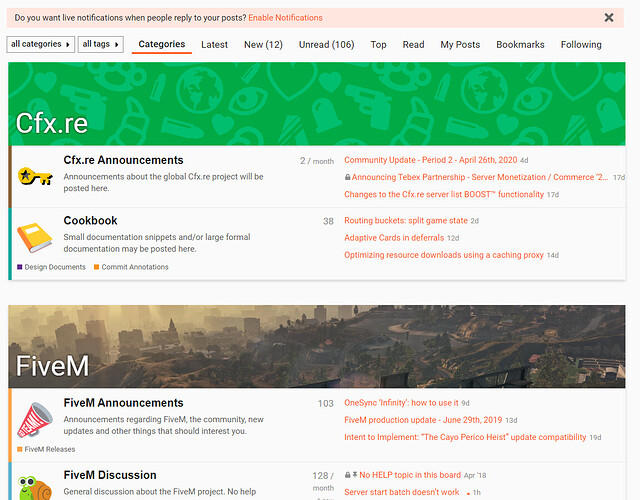Image resolution: width=640 pixels, height=500 pixels.
Task: Open the all tags dropdown
Action: [100, 44]
